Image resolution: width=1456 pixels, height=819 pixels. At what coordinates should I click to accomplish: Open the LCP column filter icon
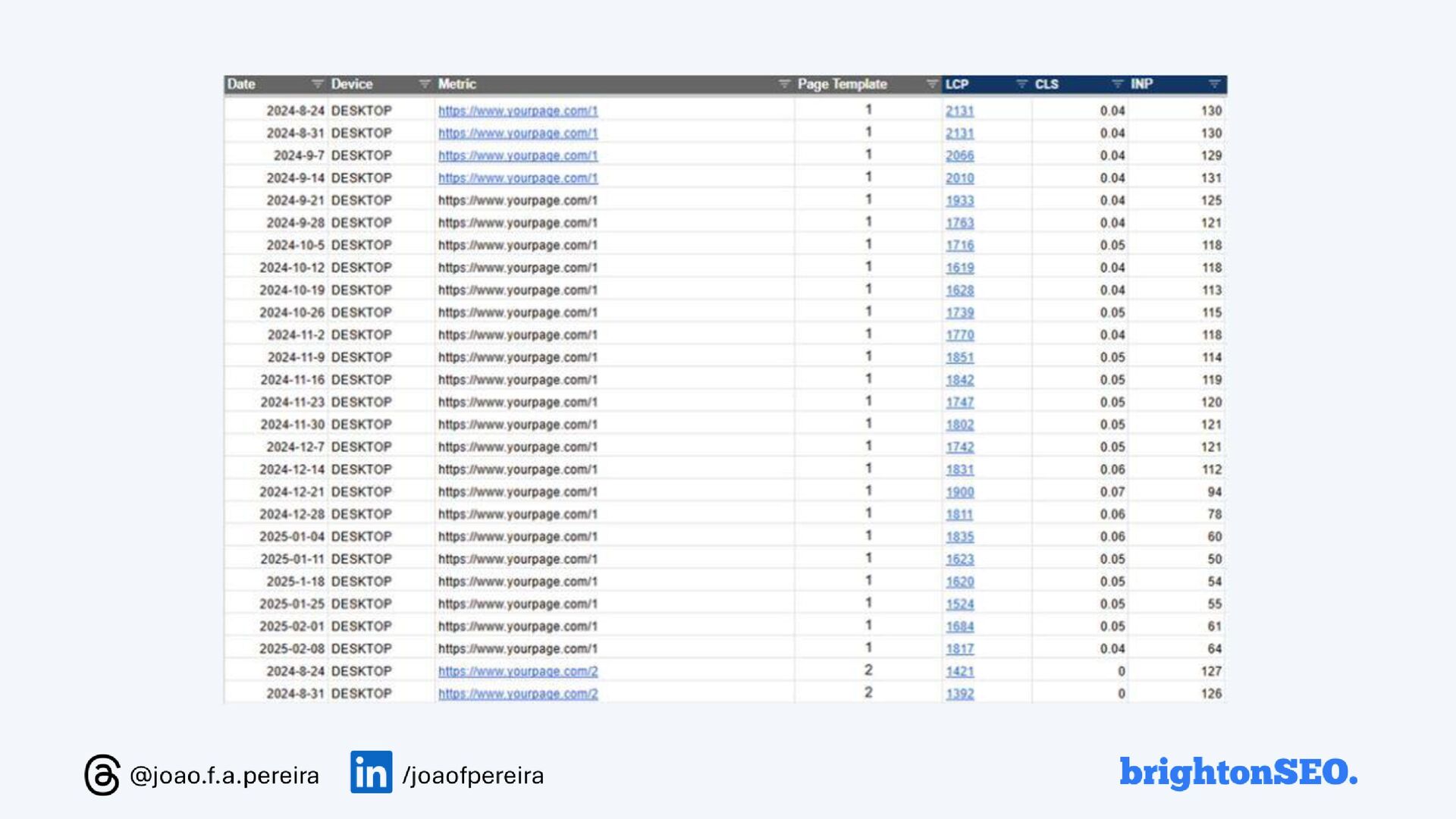1021,84
